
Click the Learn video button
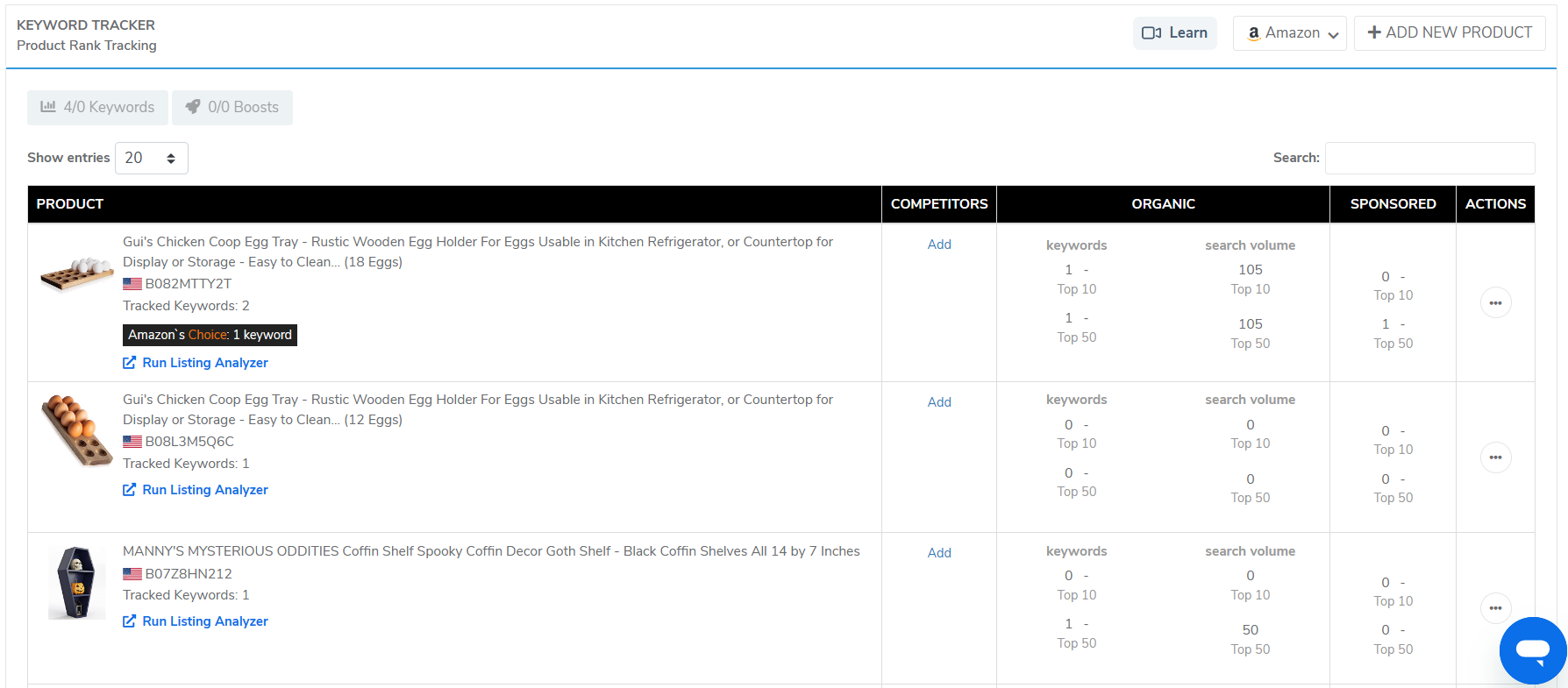point(1174,33)
